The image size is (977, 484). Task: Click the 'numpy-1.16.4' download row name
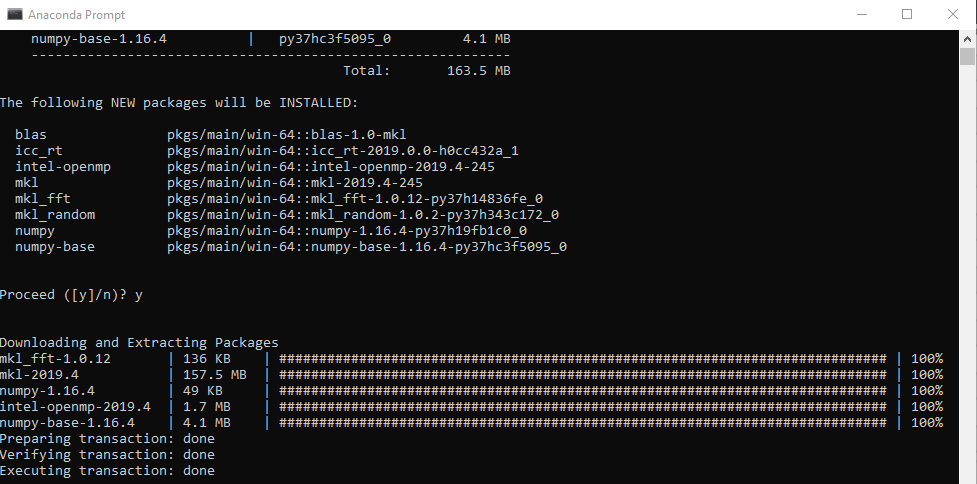click(x=47, y=391)
